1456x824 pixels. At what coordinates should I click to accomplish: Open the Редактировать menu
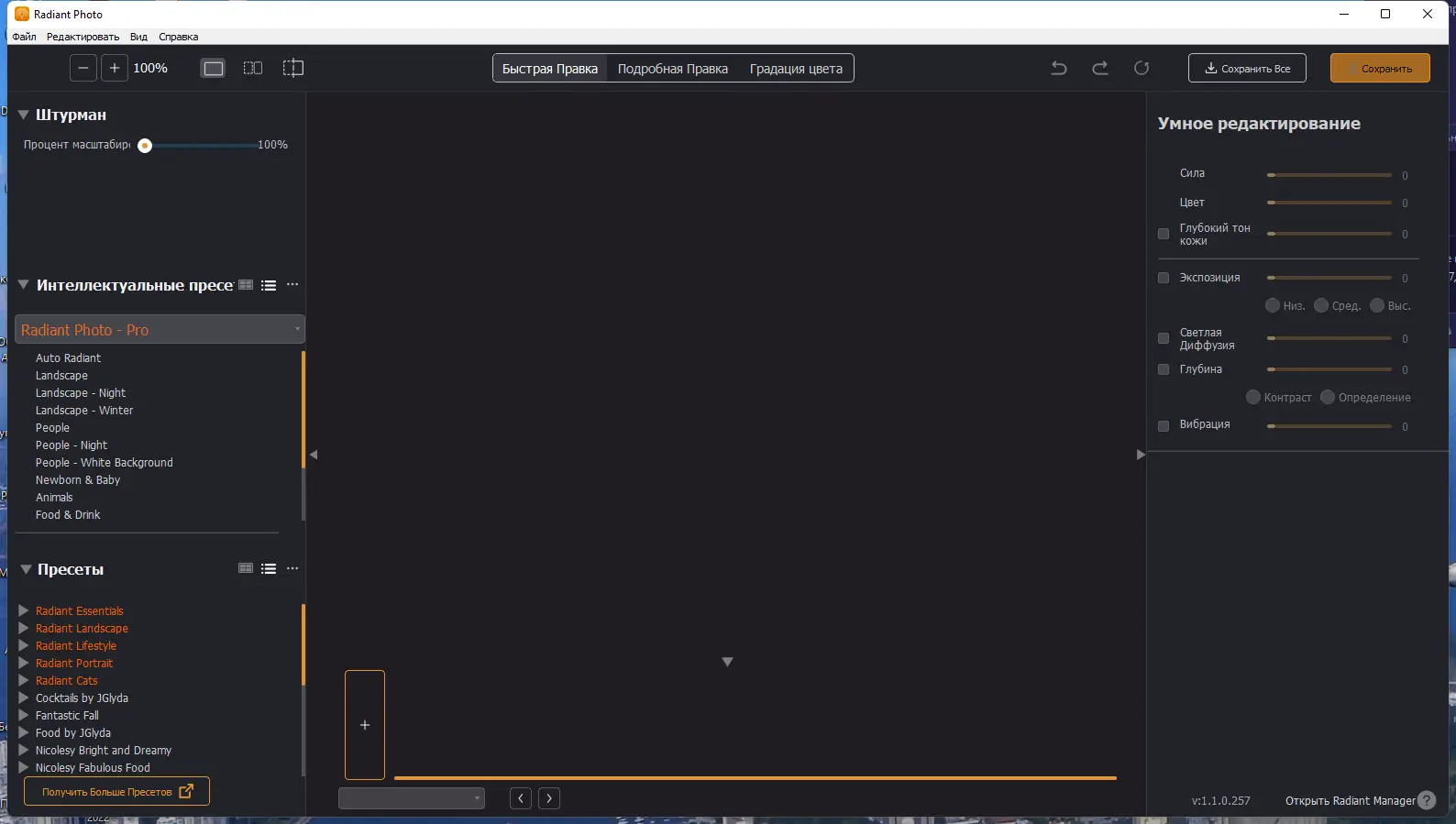point(83,37)
